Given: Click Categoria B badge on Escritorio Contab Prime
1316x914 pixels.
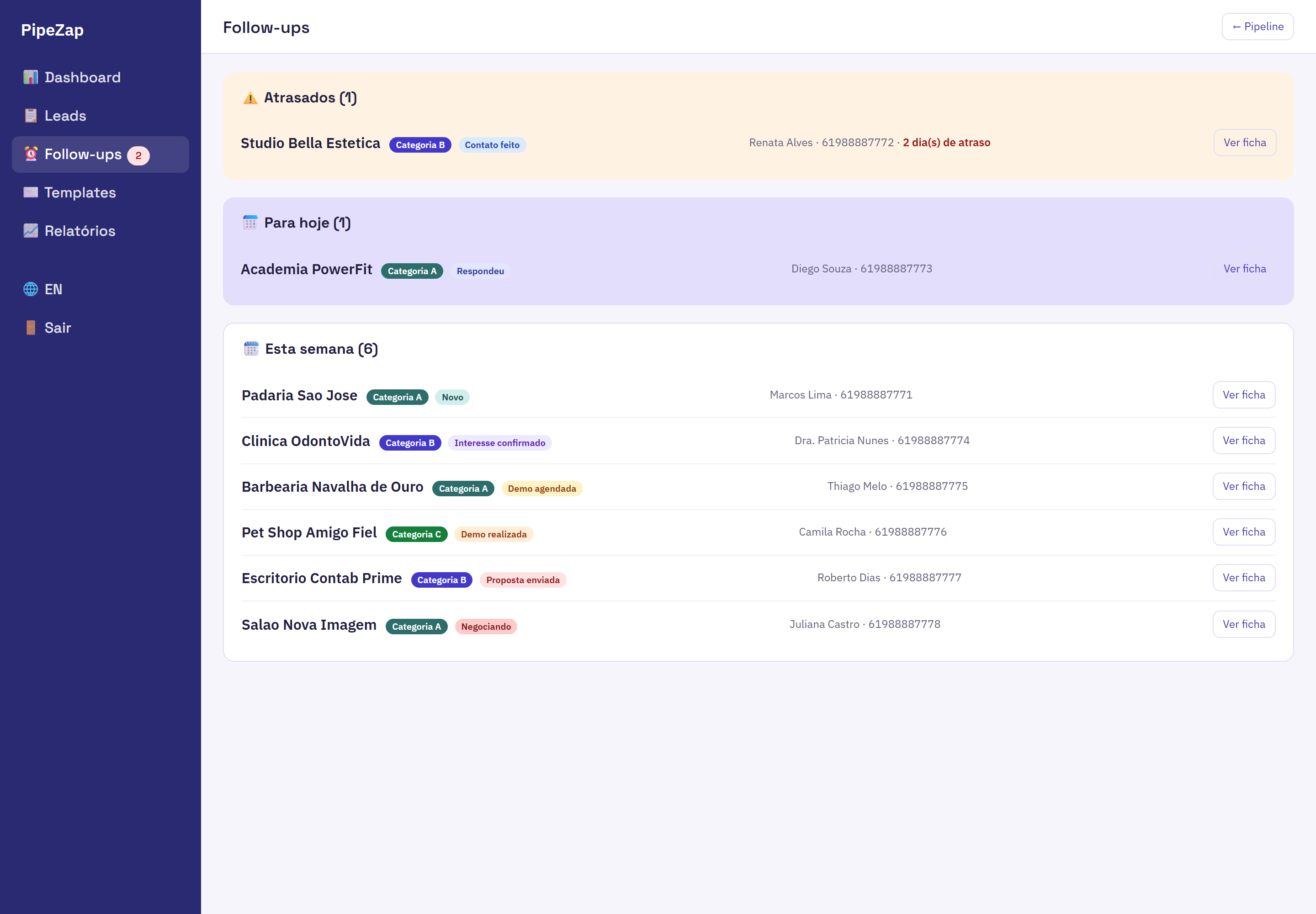Looking at the screenshot, I should [x=441, y=580].
